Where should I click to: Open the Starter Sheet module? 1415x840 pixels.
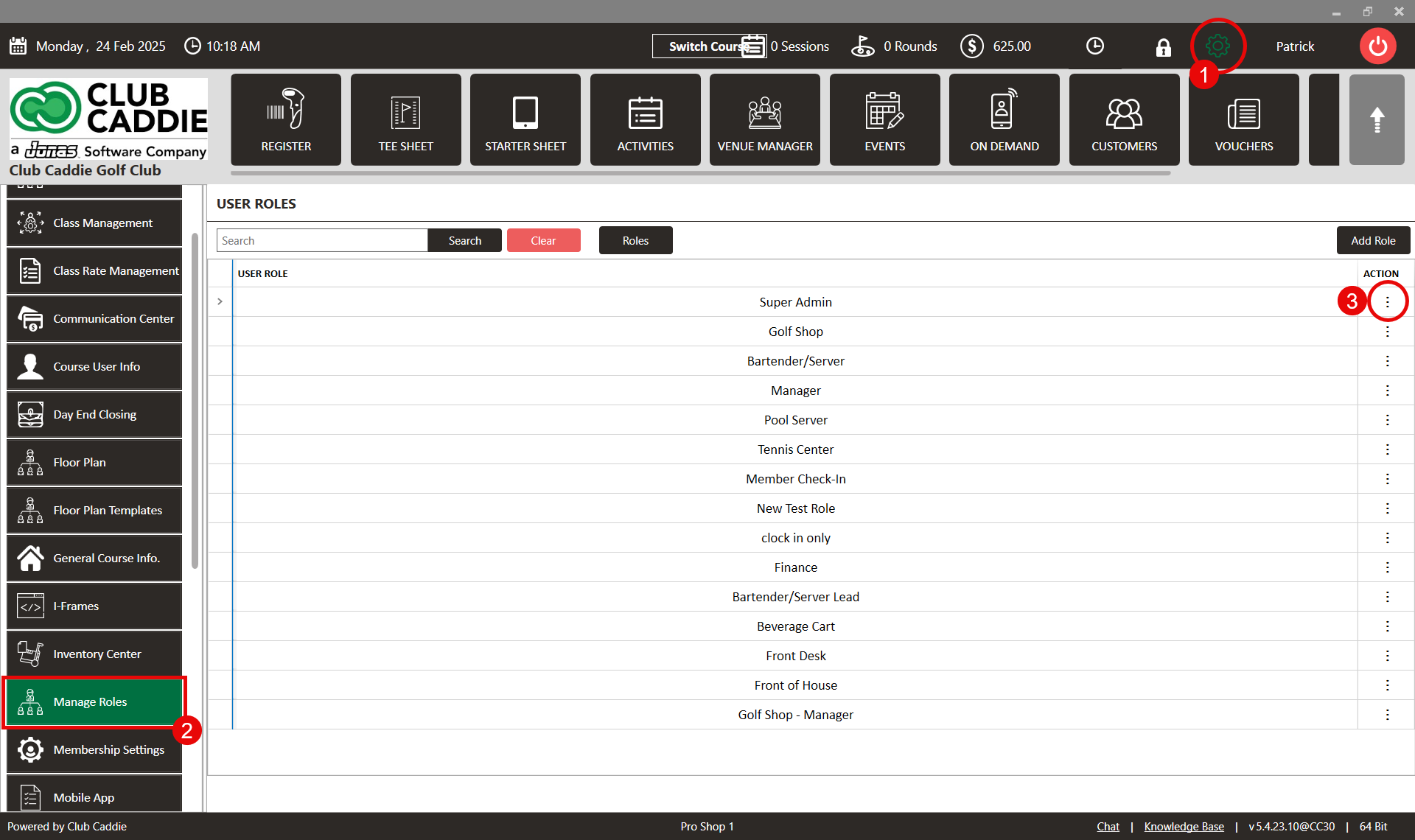pyautogui.click(x=525, y=119)
